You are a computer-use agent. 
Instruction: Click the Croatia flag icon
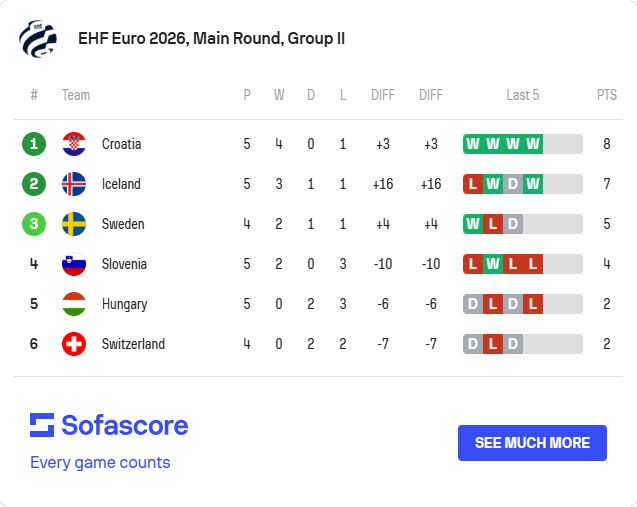pos(74,144)
